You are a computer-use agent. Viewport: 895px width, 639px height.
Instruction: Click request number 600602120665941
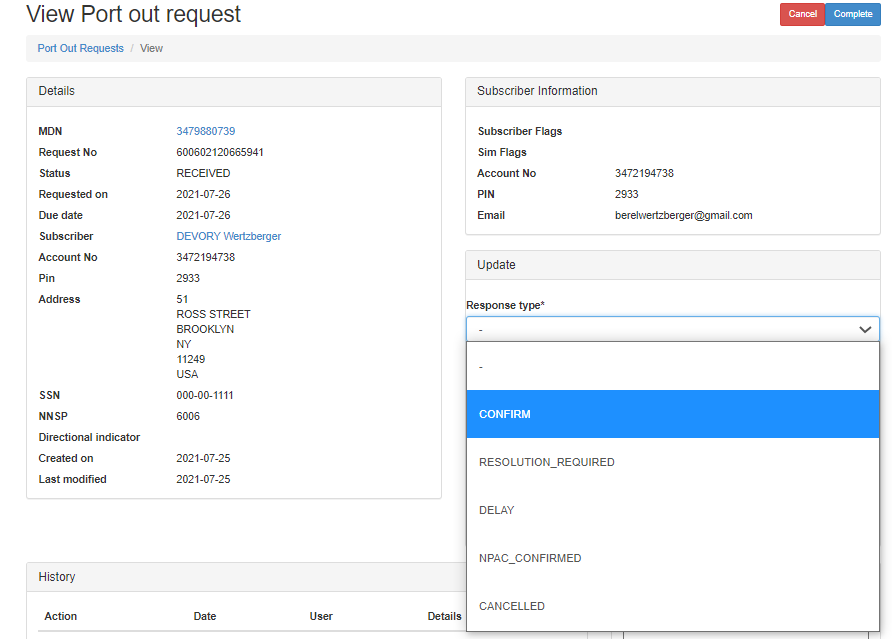coord(220,152)
